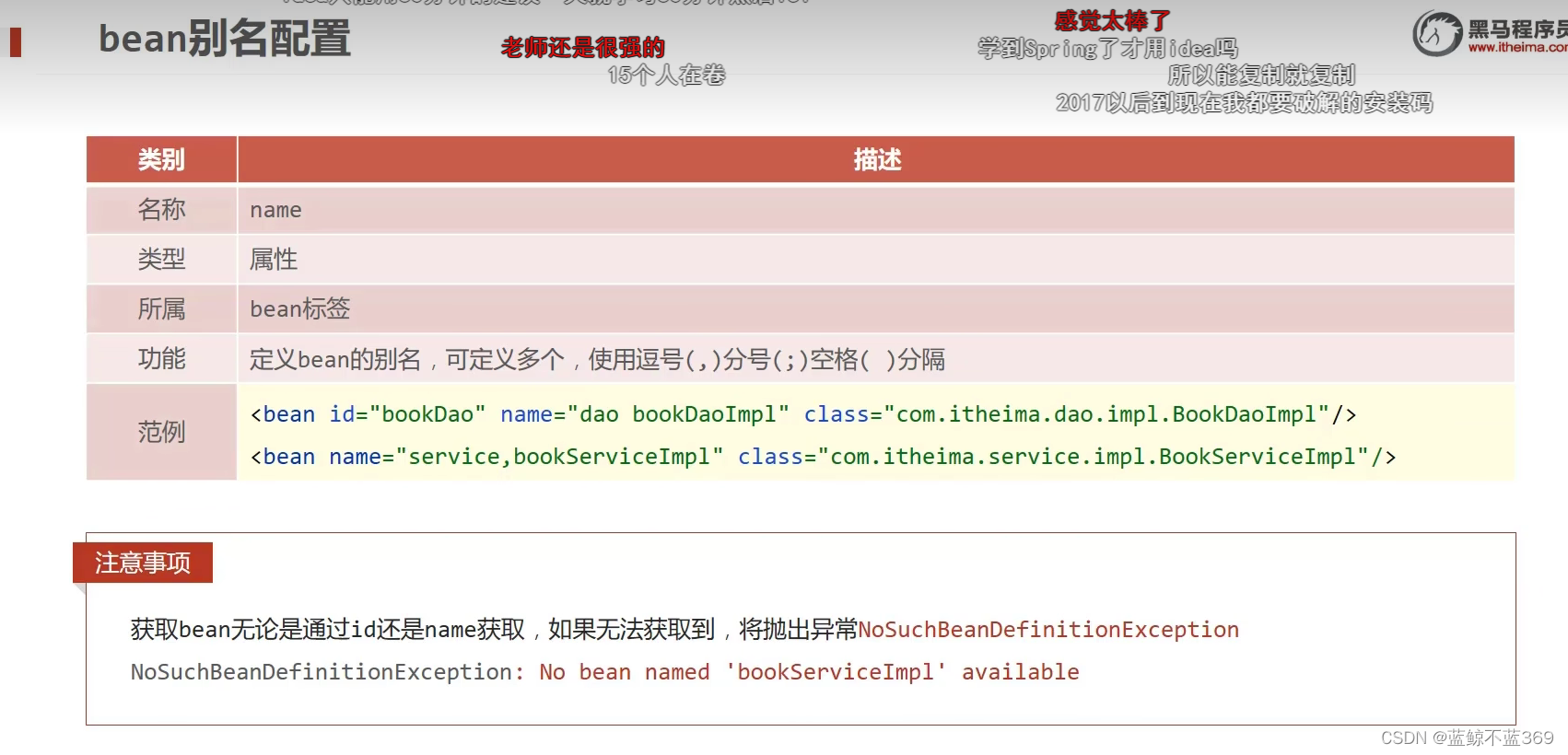Click the 'name' cell value
Screen dimensions: 1568x755
click(x=275, y=210)
